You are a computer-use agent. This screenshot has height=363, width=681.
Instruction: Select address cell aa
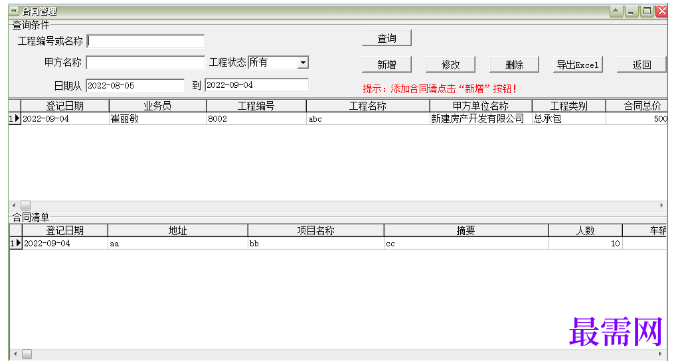click(178, 243)
